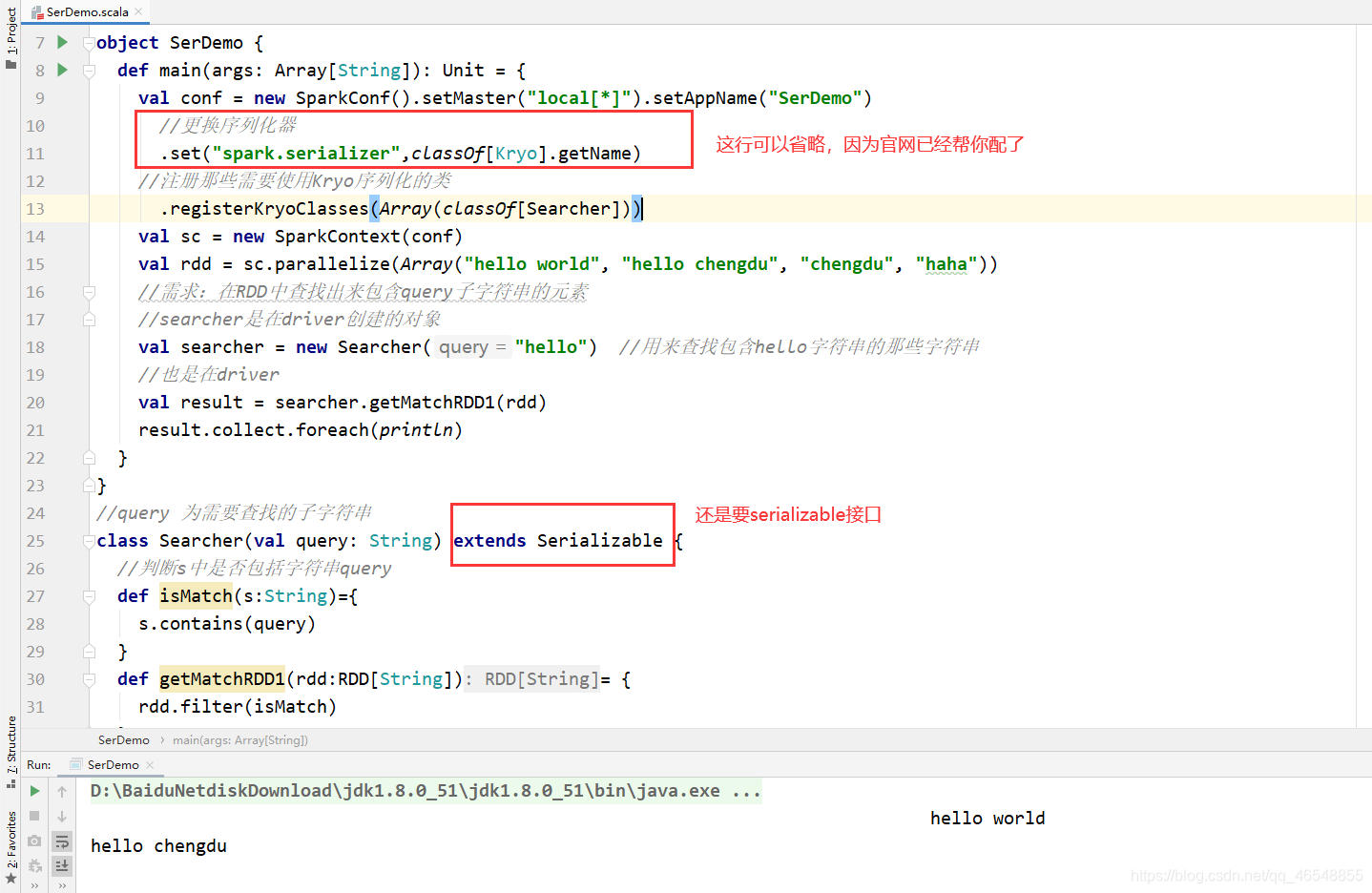The height and width of the screenshot is (893, 1372).
Task: Click the Project folder icon in left strip
Action: 11,64
